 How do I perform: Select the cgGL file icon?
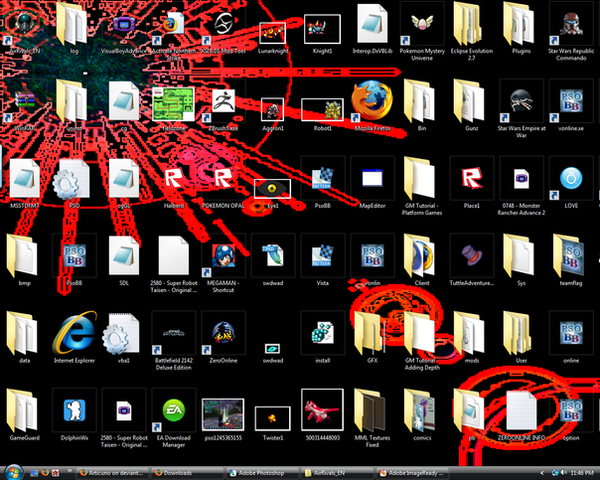click(124, 179)
